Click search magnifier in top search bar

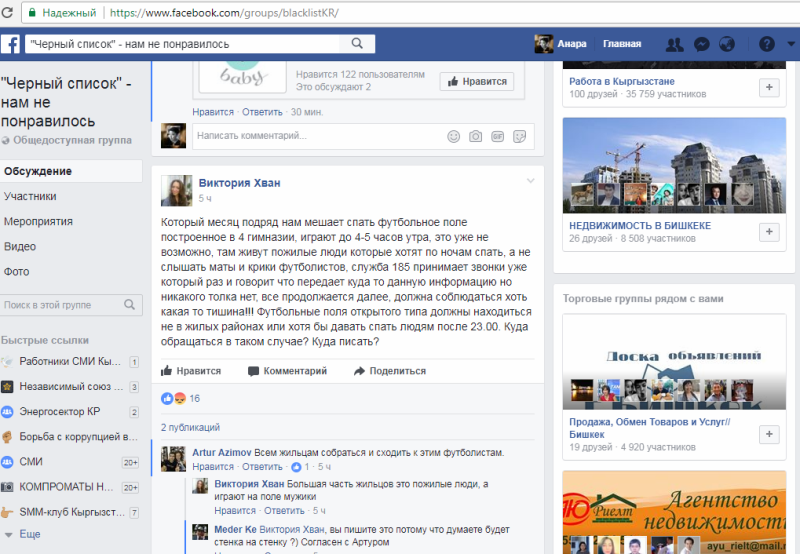coord(356,44)
